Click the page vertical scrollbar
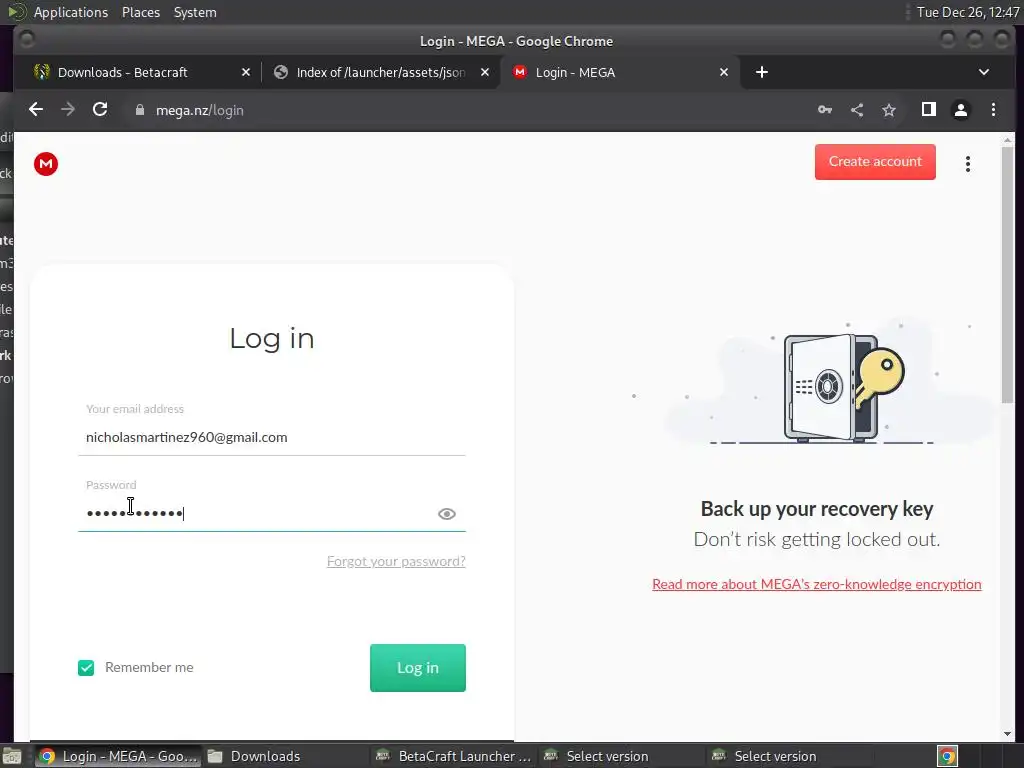1024x768 pixels. (1008, 274)
